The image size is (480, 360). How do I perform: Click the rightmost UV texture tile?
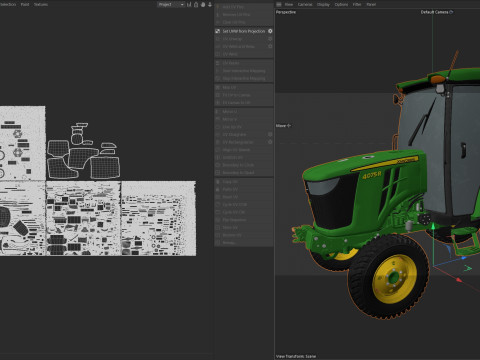point(159,219)
